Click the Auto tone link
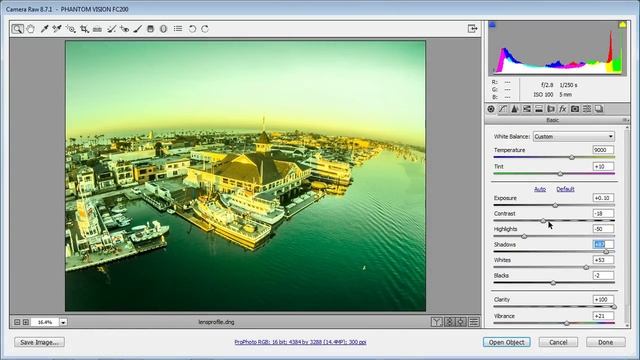Image resolution: width=640 pixels, height=360 pixels. click(540, 189)
